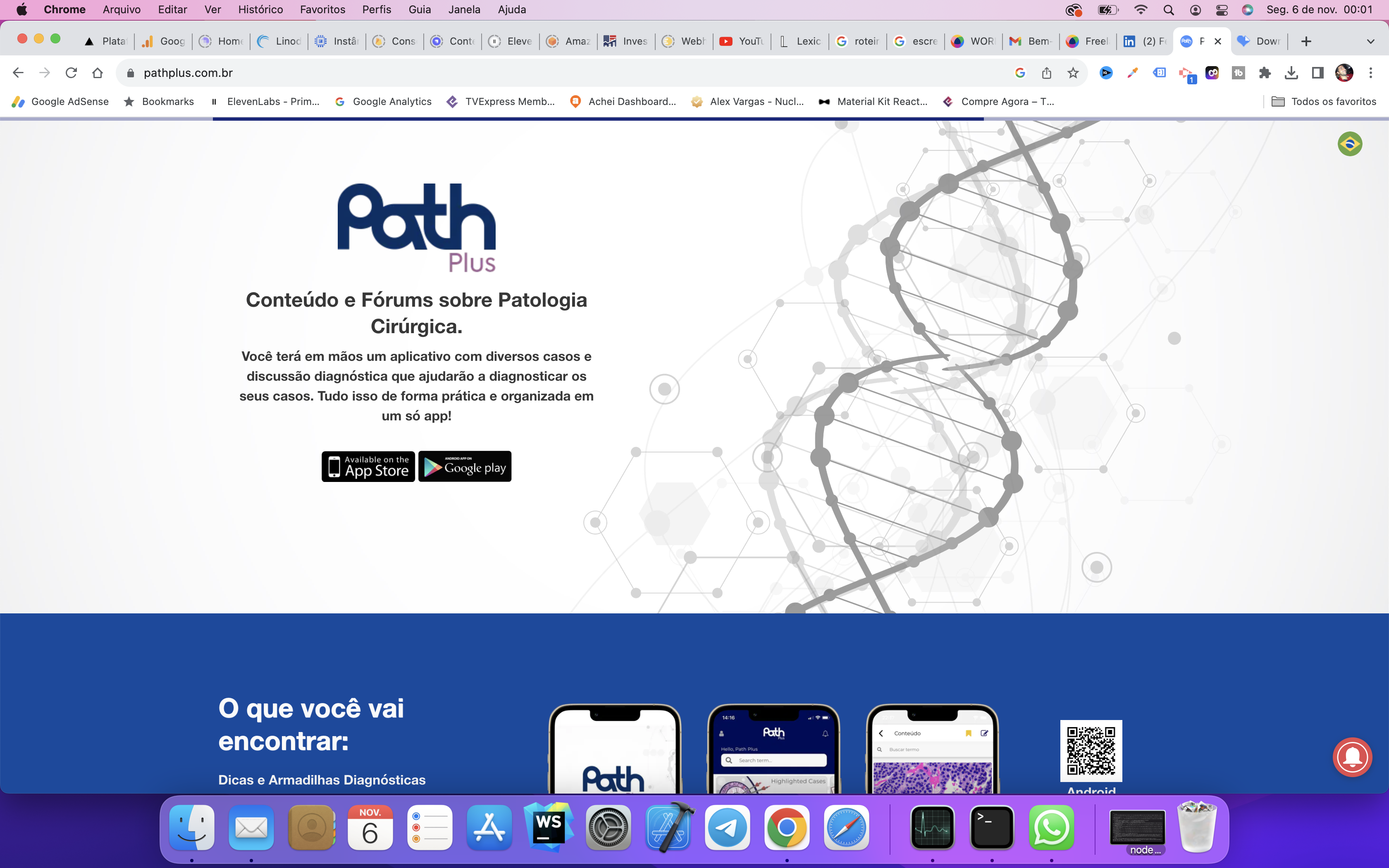This screenshot has height=868, width=1389.
Task: Switch to the LinkedIn tab
Action: click(1145, 41)
